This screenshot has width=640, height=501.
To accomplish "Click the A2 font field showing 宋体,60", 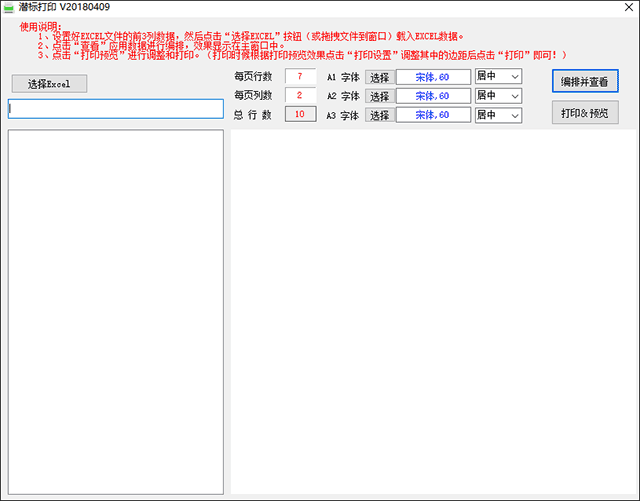I will pyautogui.click(x=433, y=96).
